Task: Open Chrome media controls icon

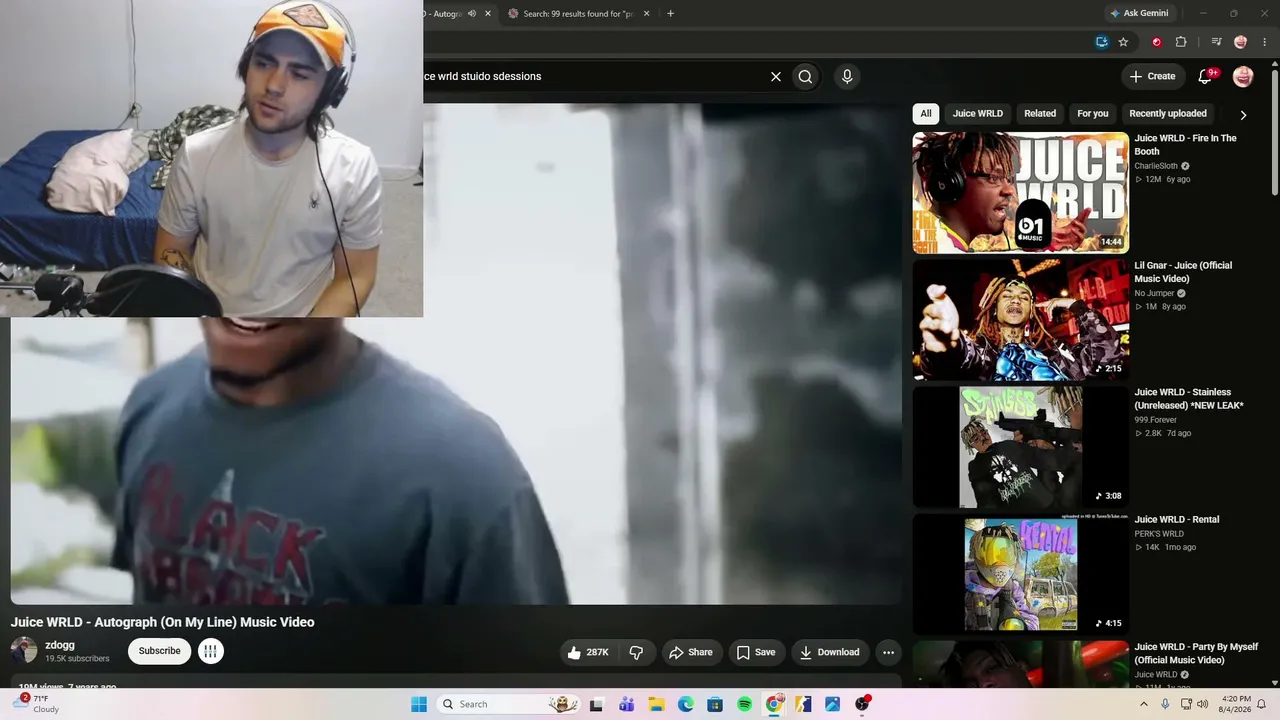Action: coord(1216,42)
